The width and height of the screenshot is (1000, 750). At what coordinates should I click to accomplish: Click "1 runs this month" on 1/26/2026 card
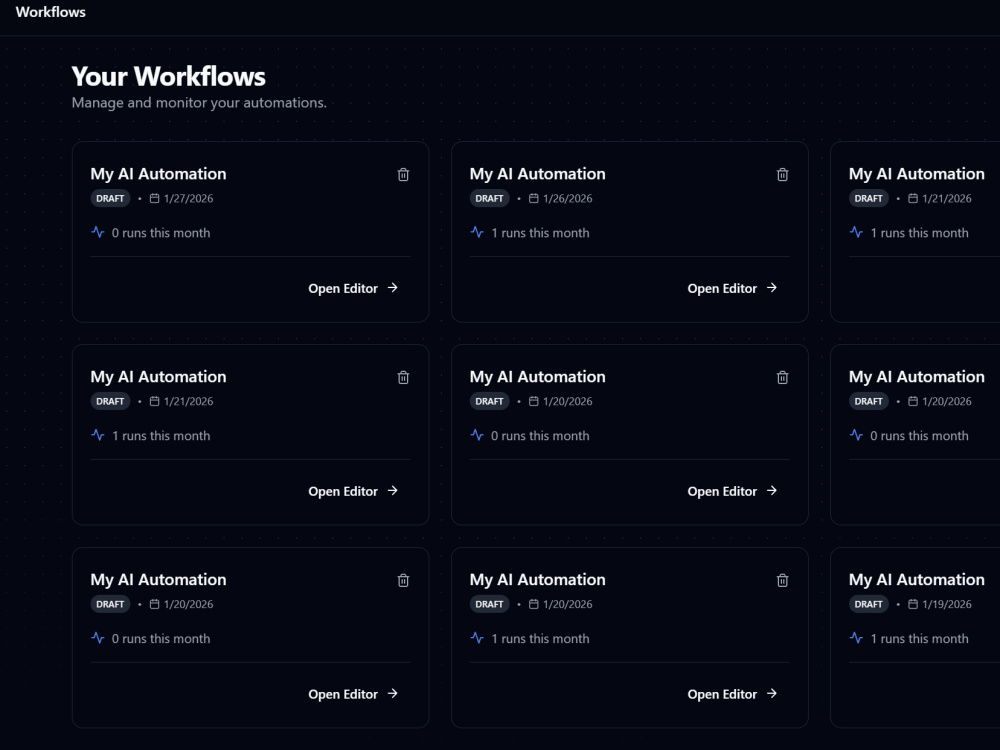coord(540,233)
